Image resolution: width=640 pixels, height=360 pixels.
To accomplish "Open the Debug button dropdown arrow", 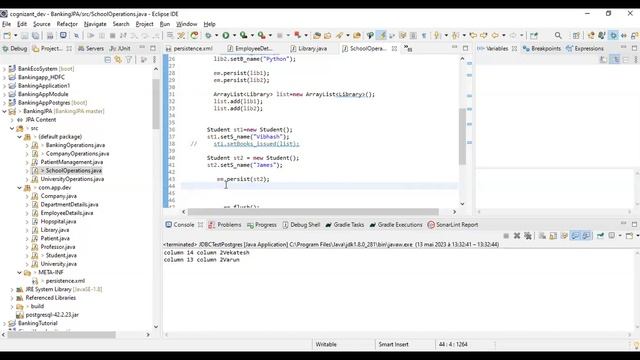I will pyautogui.click(x=216, y=36).
